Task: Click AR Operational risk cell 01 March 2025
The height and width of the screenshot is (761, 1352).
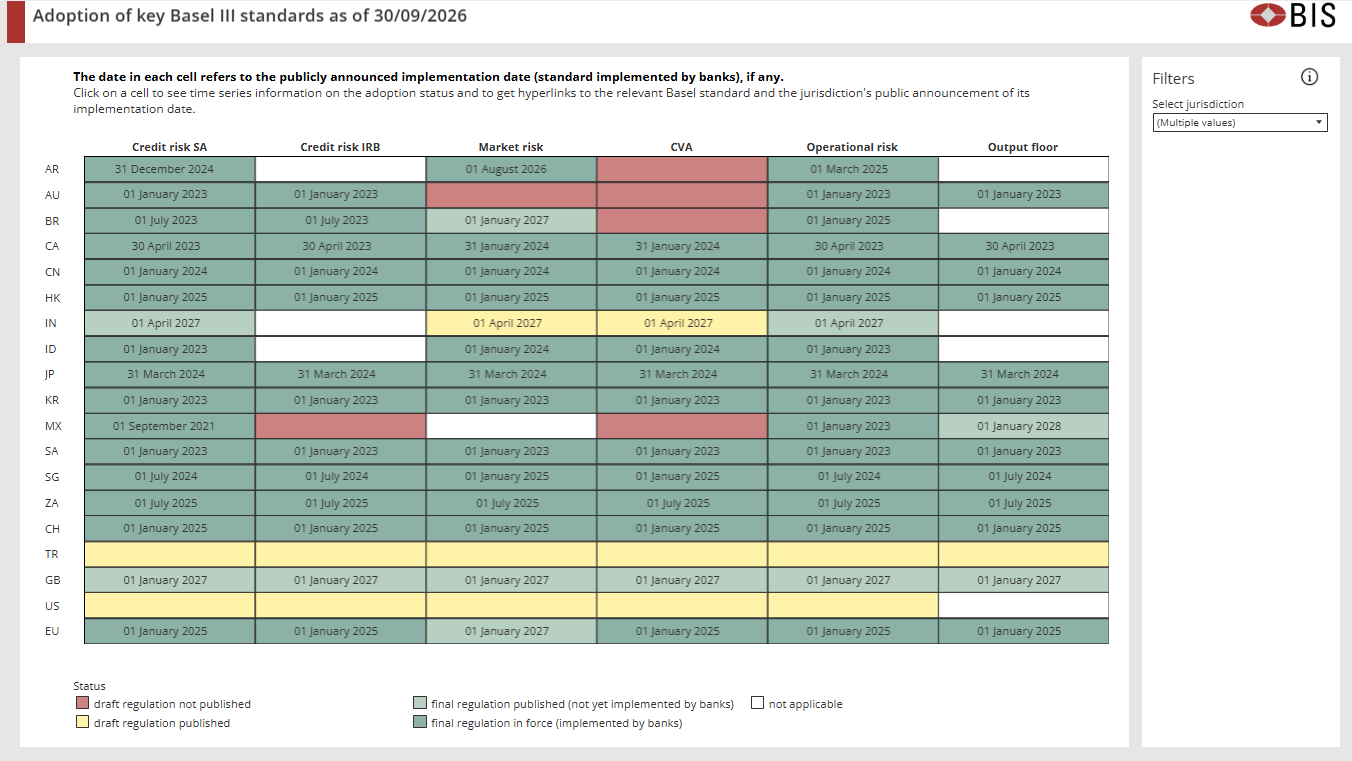Action: 853,169
